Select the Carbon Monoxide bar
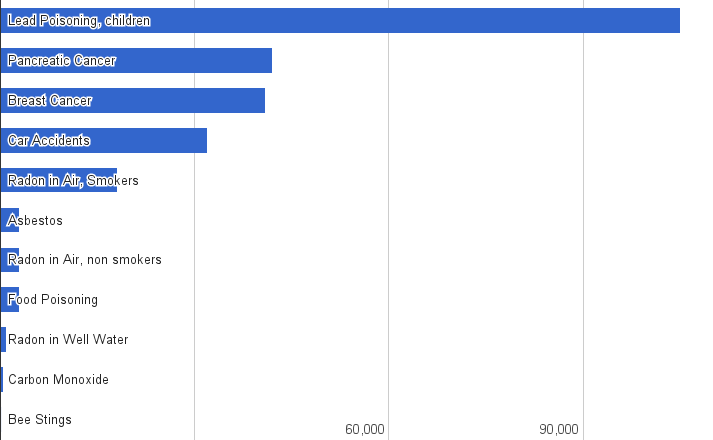 (x=2, y=380)
